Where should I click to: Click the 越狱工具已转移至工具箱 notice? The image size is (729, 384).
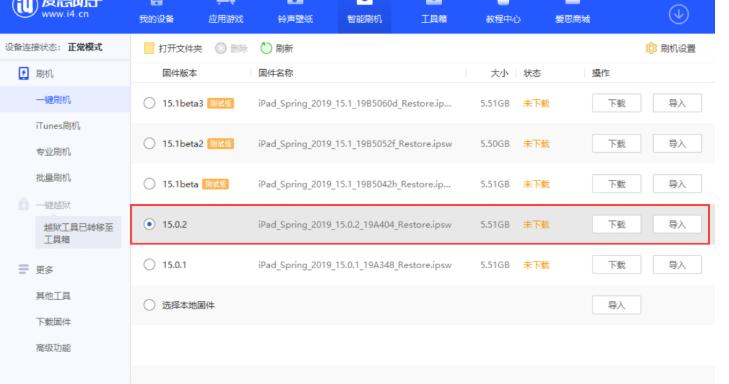tap(78, 233)
